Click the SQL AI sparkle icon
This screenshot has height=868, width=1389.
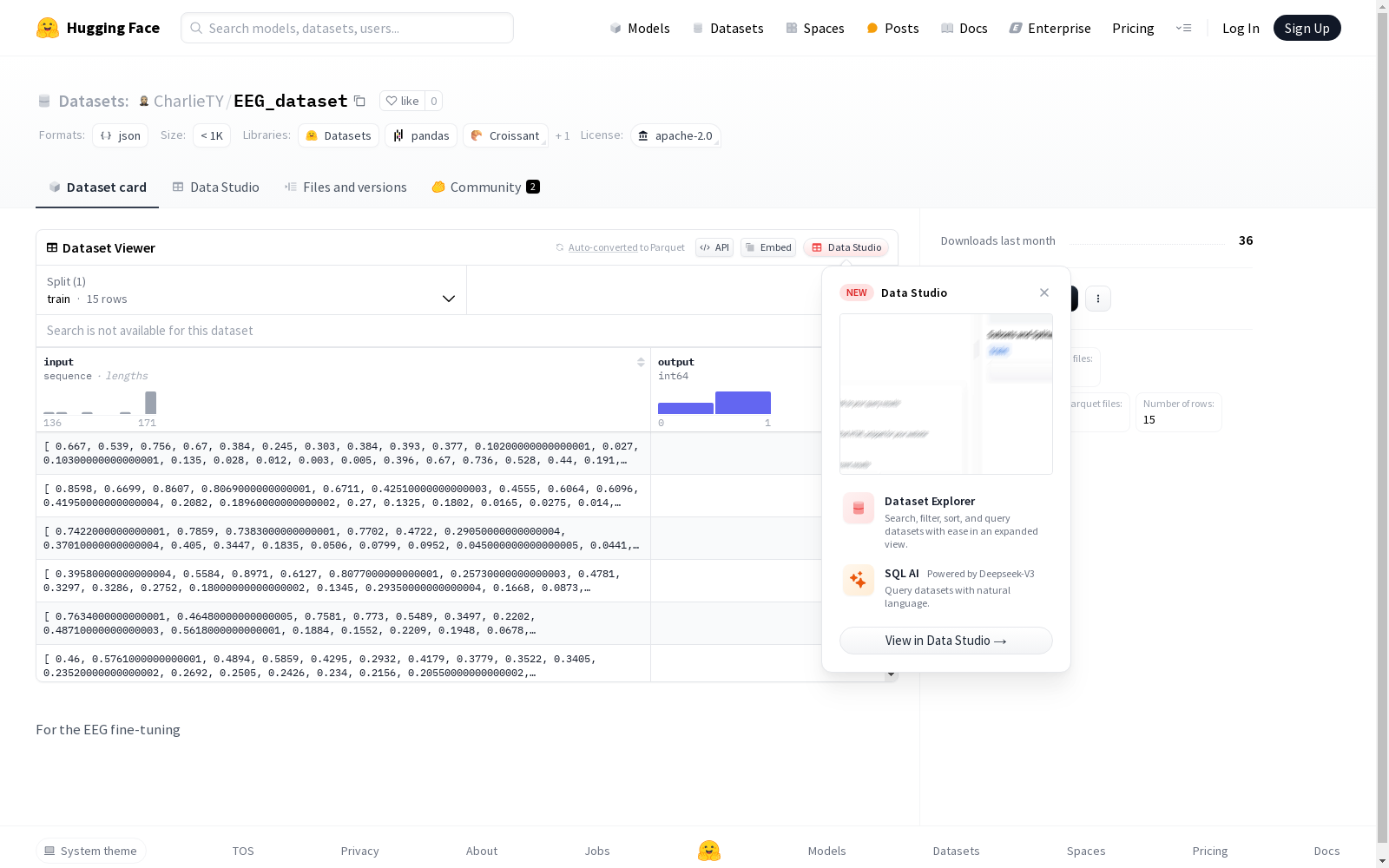coord(859,581)
